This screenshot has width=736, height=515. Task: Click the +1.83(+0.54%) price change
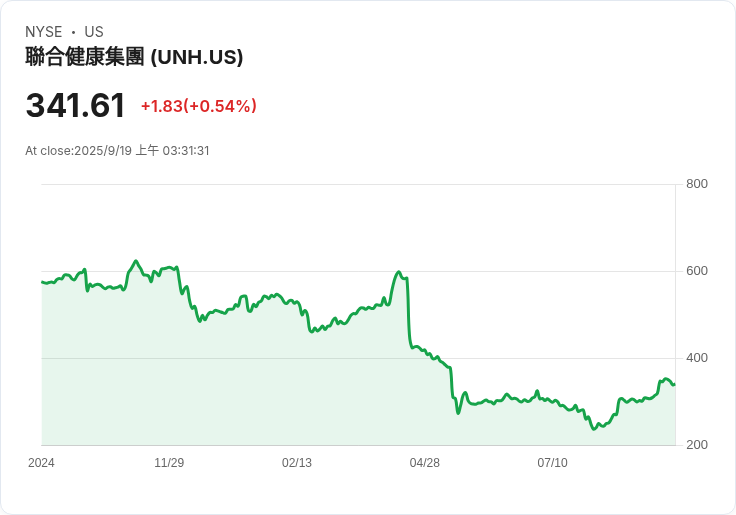click(x=198, y=106)
